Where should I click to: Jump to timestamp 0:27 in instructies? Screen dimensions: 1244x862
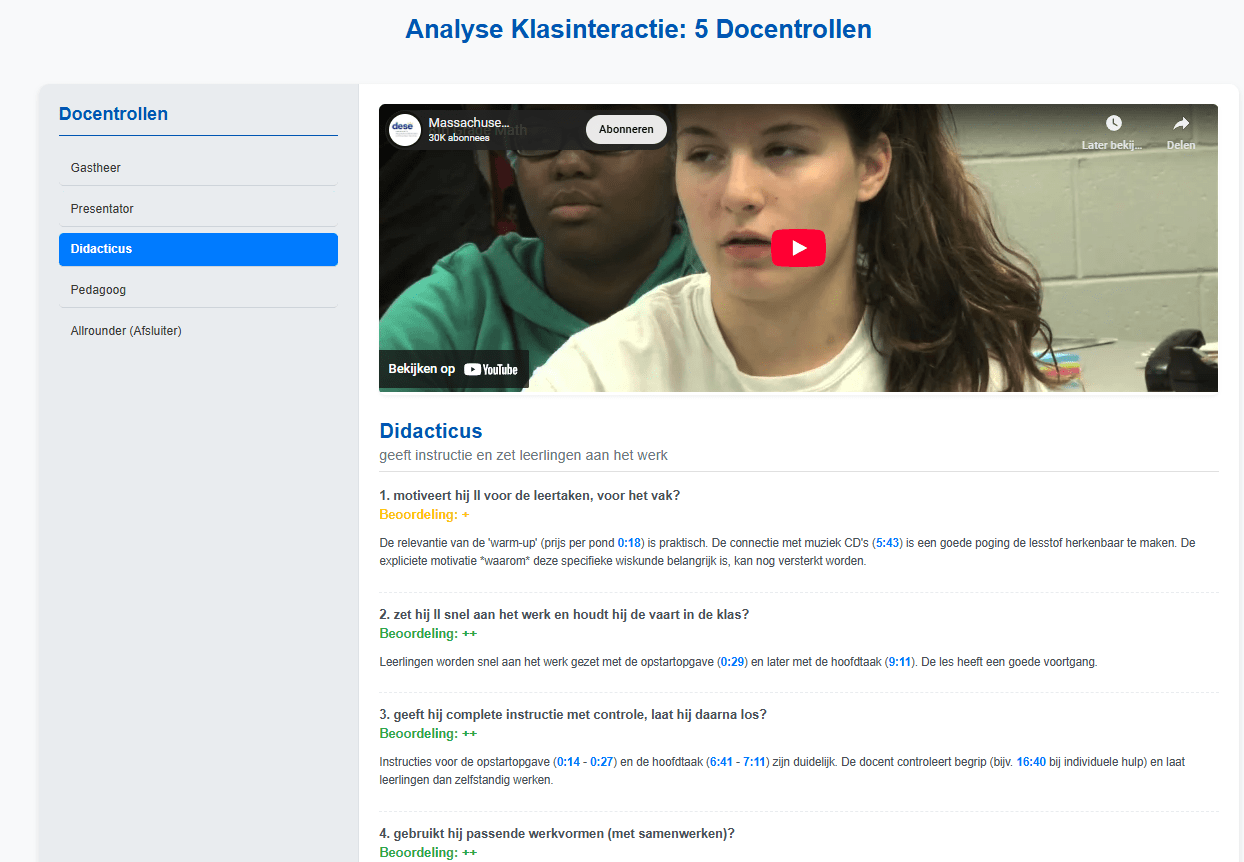(x=601, y=762)
